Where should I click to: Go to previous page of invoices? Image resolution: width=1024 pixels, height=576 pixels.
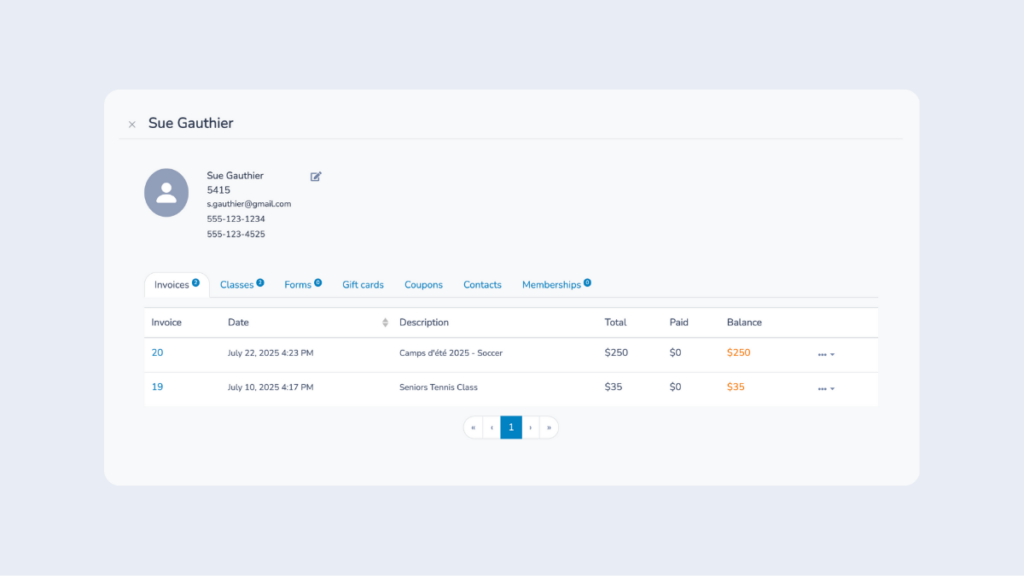click(x=491, y=428)
